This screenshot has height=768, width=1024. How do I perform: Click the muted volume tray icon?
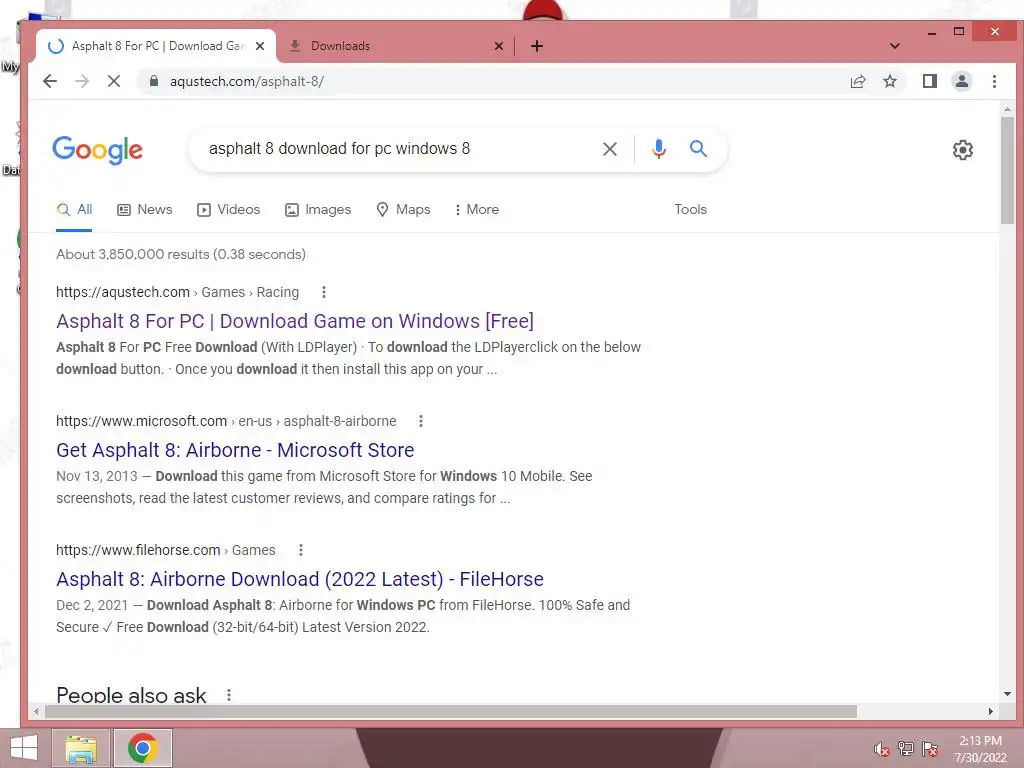pyautogui.click(x=881, y=749)
